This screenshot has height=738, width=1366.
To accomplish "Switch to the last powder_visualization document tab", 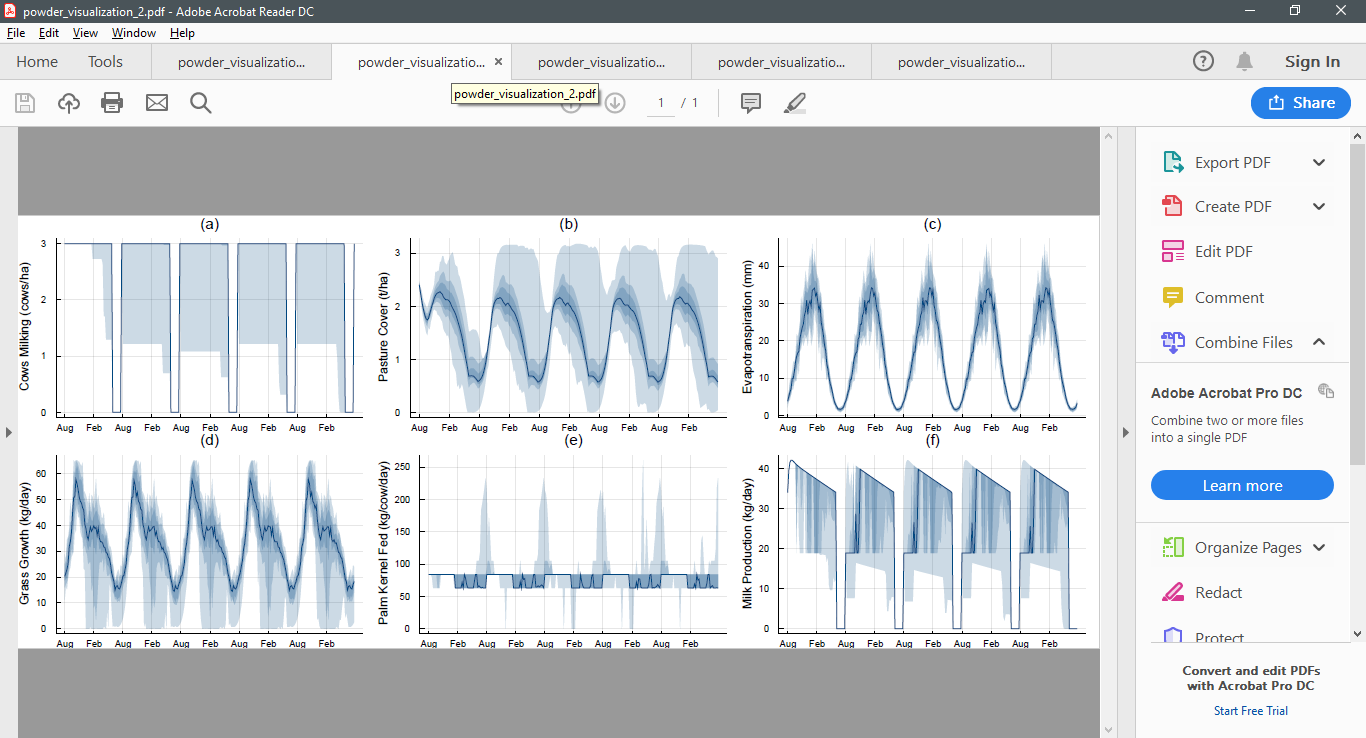I will [961, 62].
